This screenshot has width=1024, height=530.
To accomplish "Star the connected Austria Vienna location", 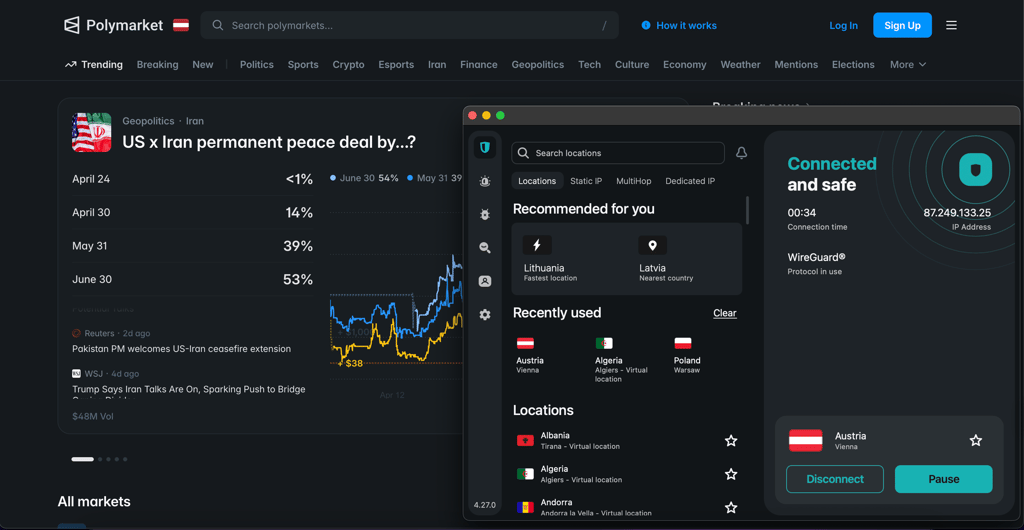I will coord(976,441).
